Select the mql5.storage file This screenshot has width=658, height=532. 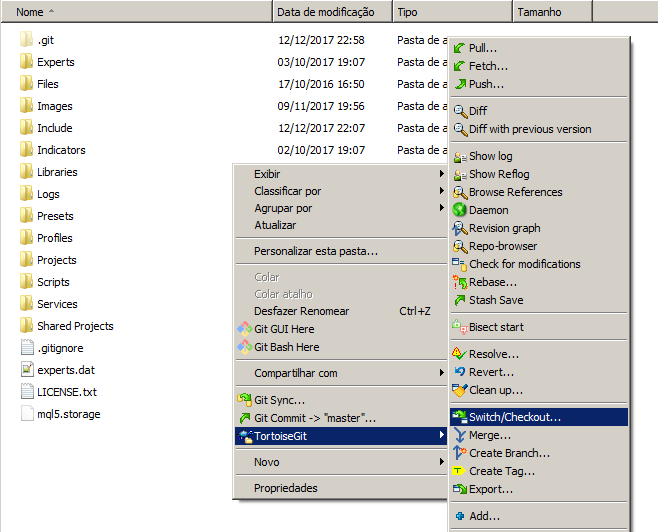click(60, 414)
